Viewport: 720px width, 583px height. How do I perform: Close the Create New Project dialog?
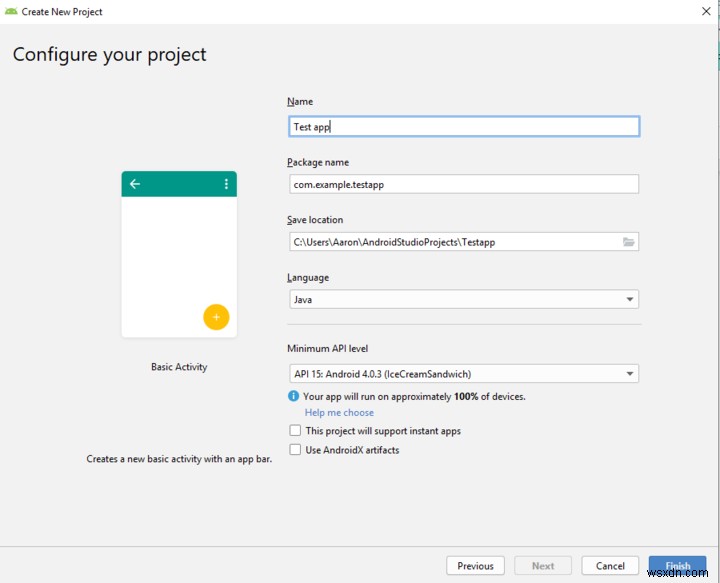click(706, 12)
